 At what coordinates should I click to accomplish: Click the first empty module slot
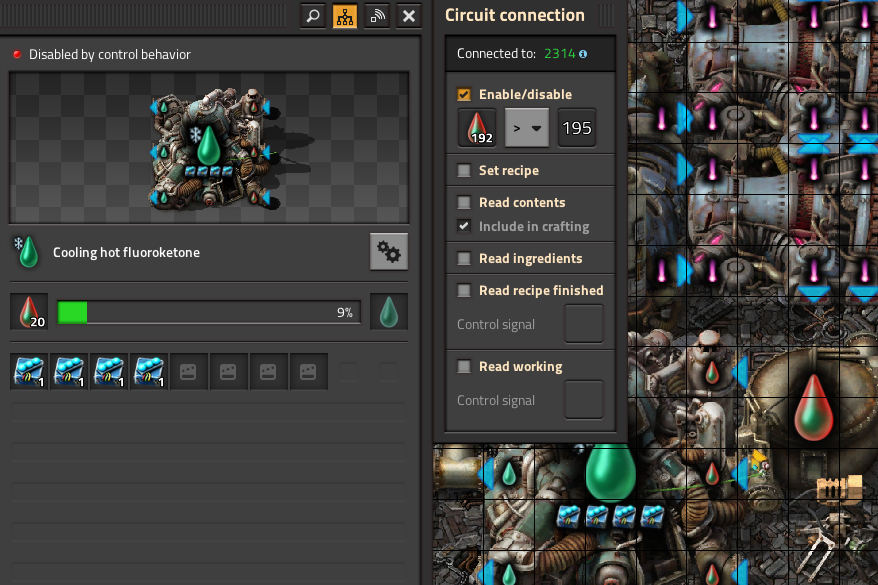pyautogui.click(x=189, y=372)
